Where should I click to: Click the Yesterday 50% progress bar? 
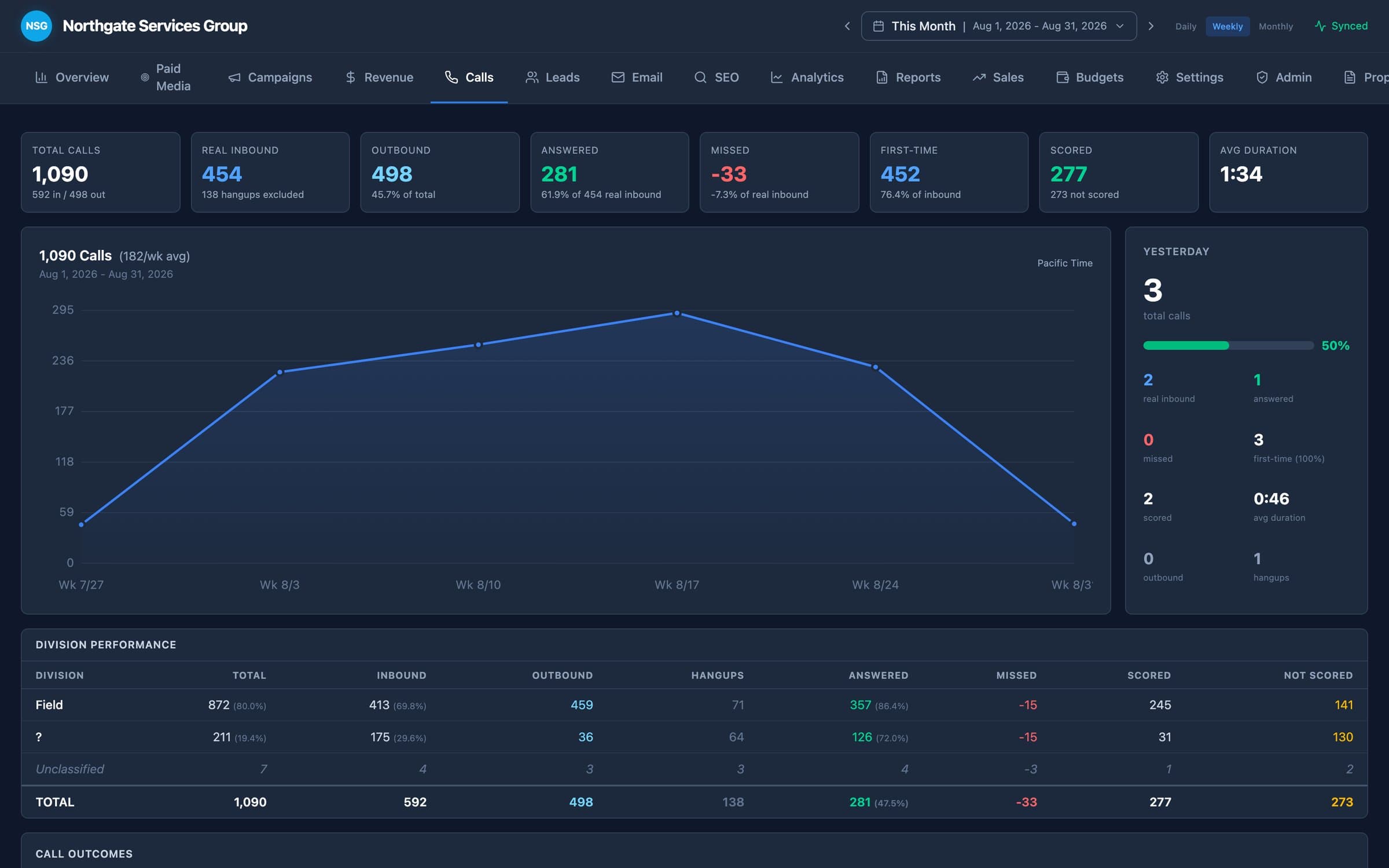pyautogui.click(x=1228, y=345)
